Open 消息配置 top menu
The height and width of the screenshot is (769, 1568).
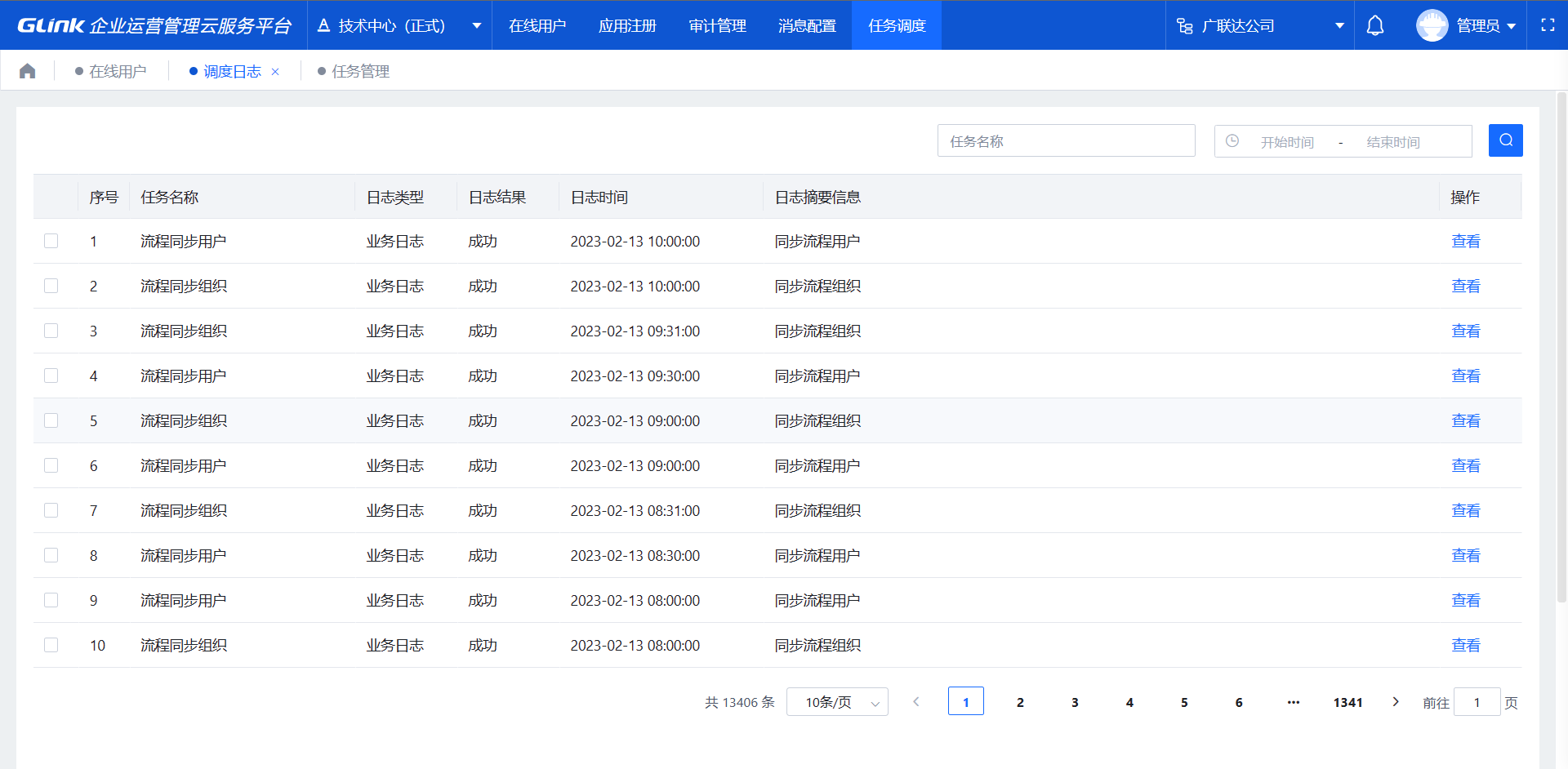coord(807,25)
